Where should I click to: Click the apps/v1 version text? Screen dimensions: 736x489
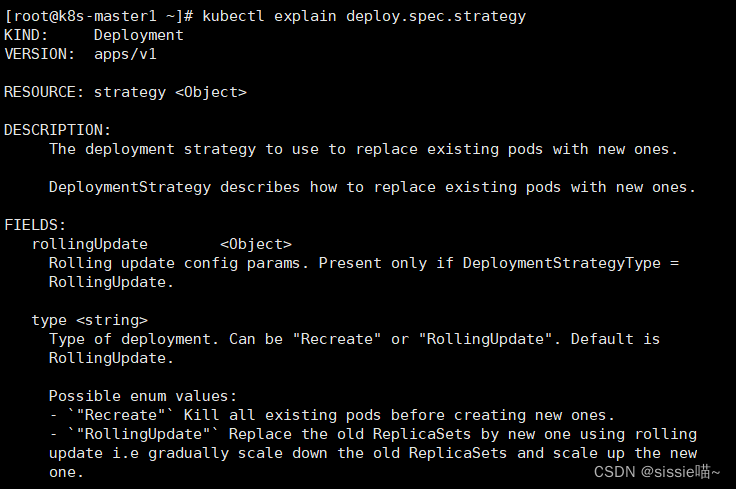point(125,54)
